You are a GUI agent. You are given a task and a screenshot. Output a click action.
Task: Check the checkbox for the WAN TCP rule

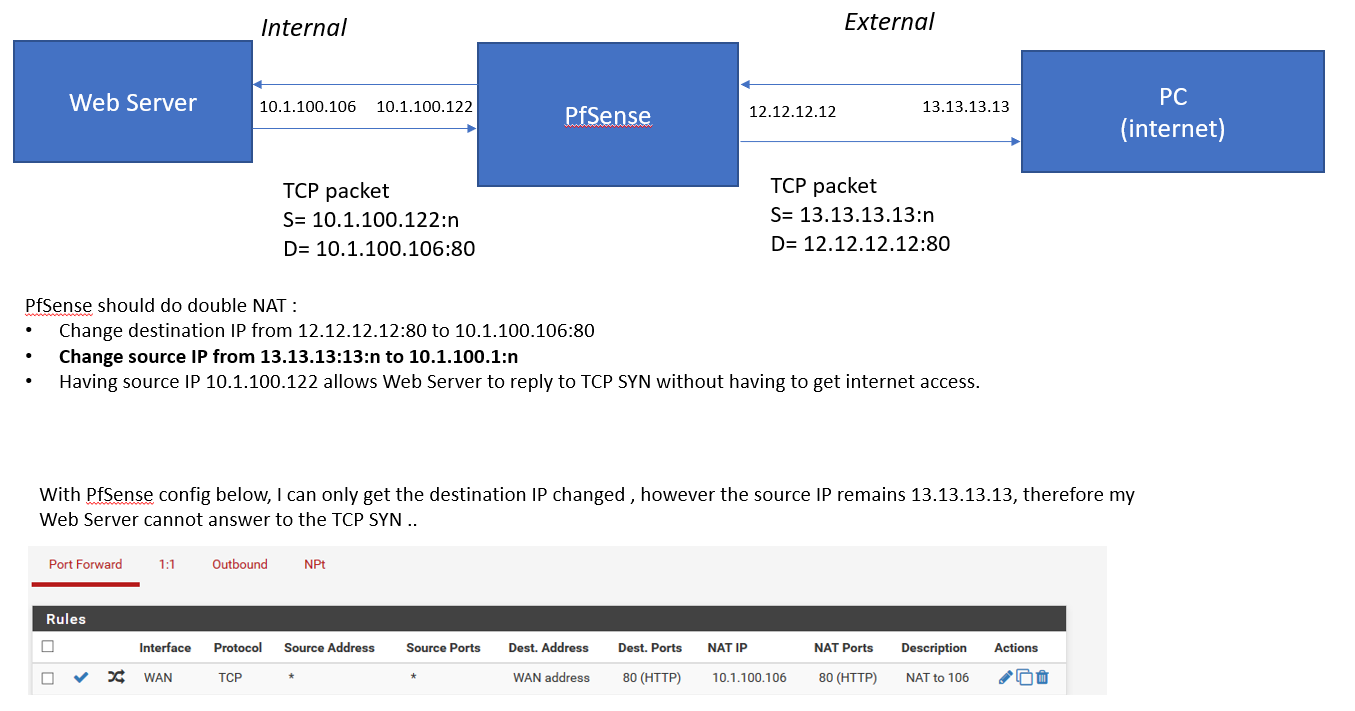47,678
